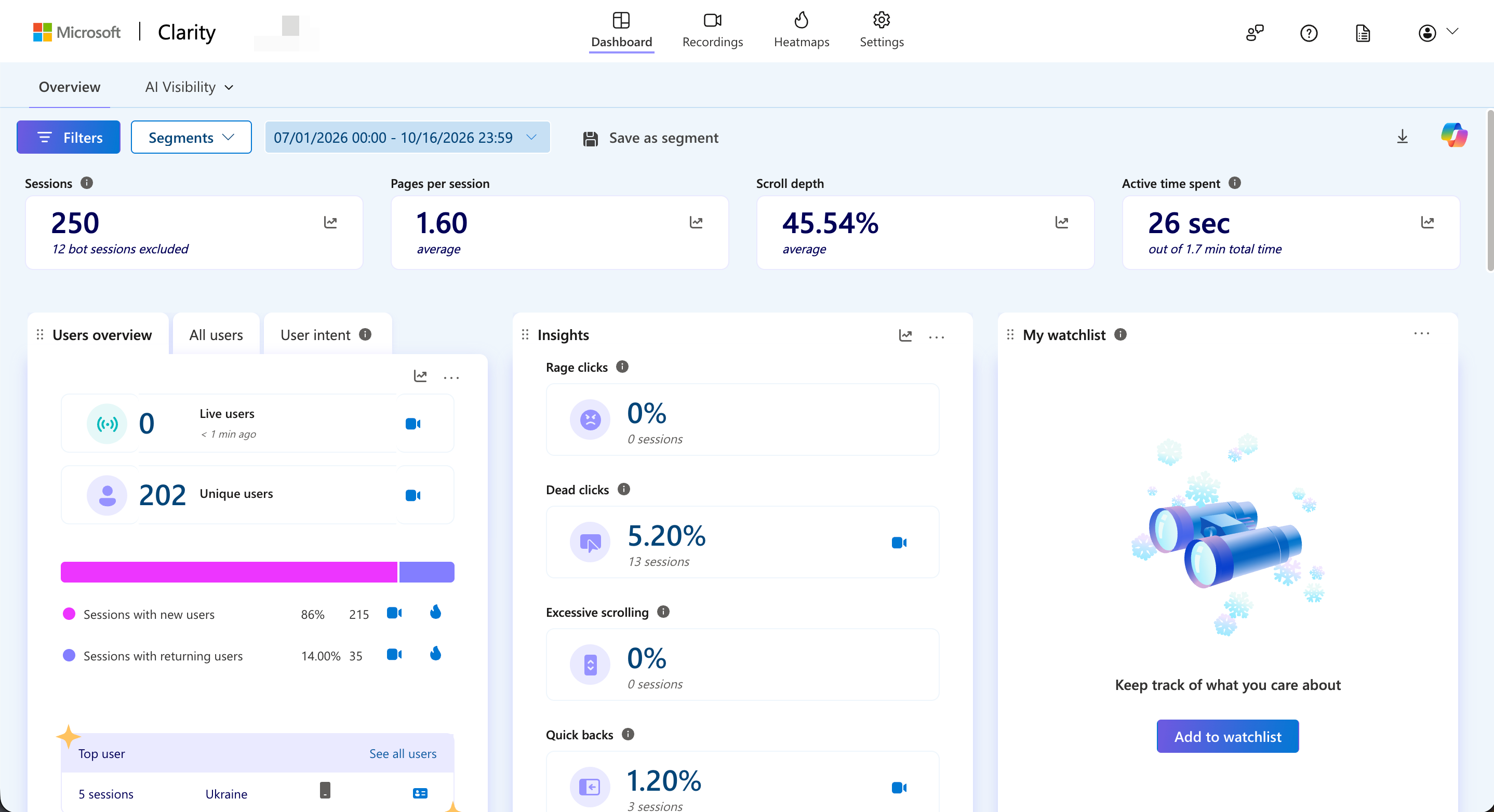Click the page vertical scrollbar
Viewport: 1494px width, 812px height.
coord(1490,191)
